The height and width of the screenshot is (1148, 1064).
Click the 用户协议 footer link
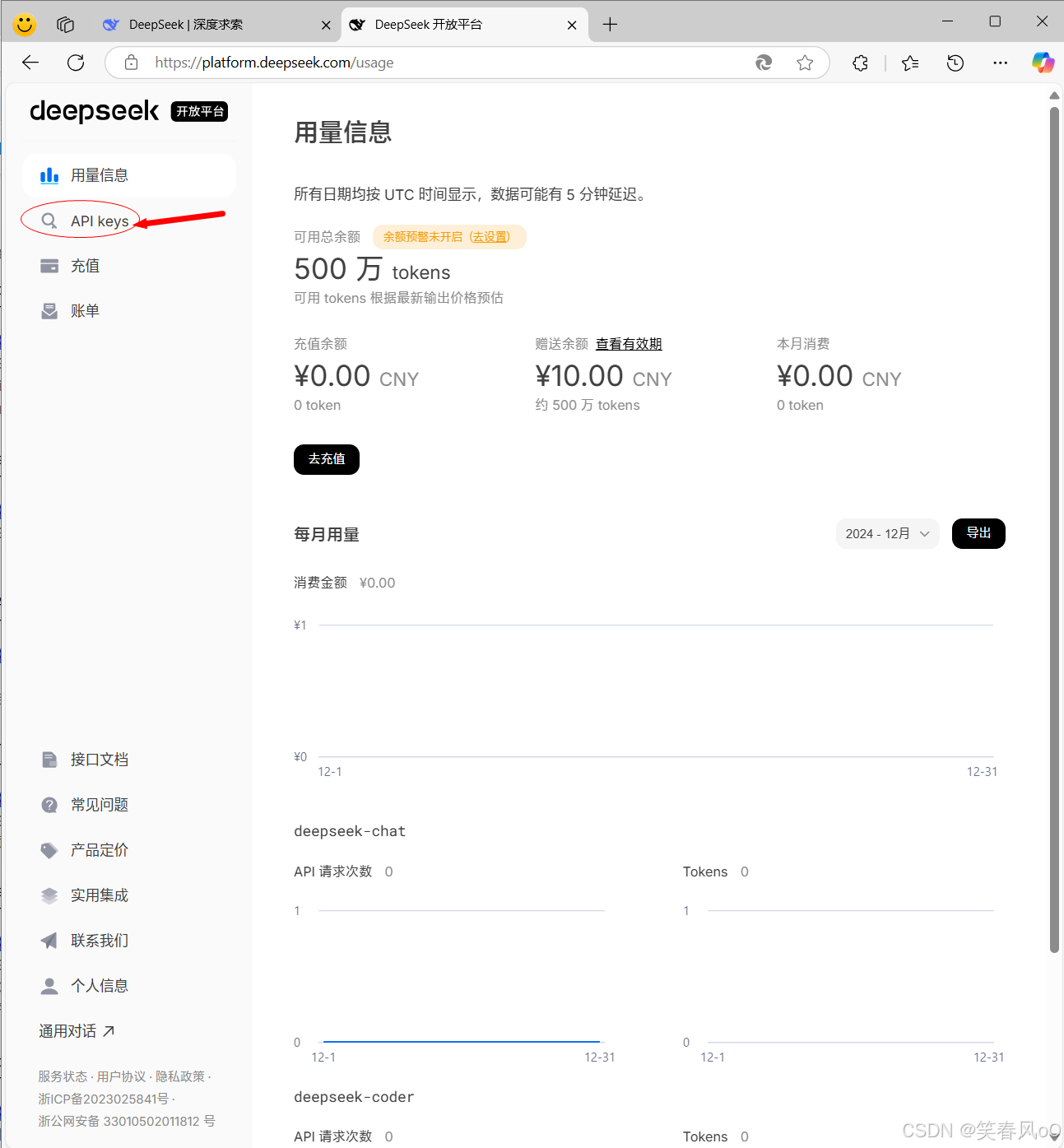[121, 1076]
